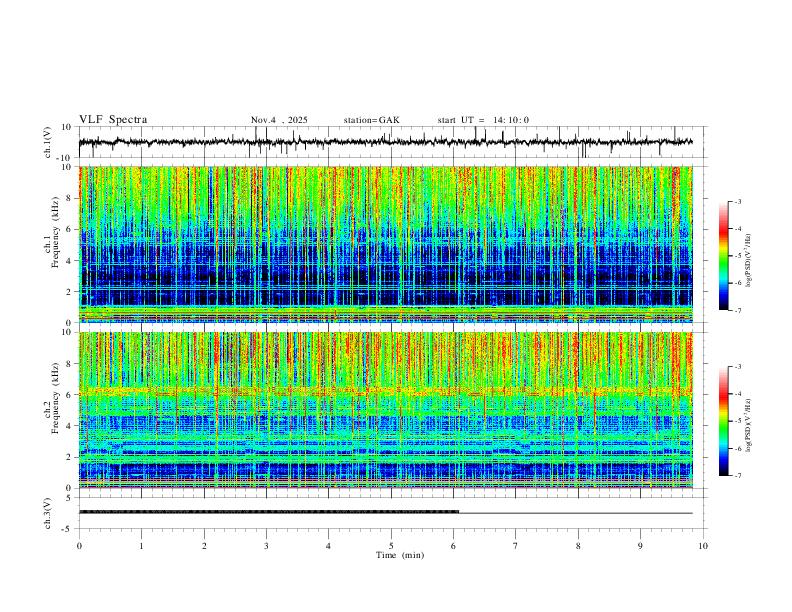
Task: Click the 'VLF Spectra' plot title
Action: pyautogui.click(x=113, y=120)
